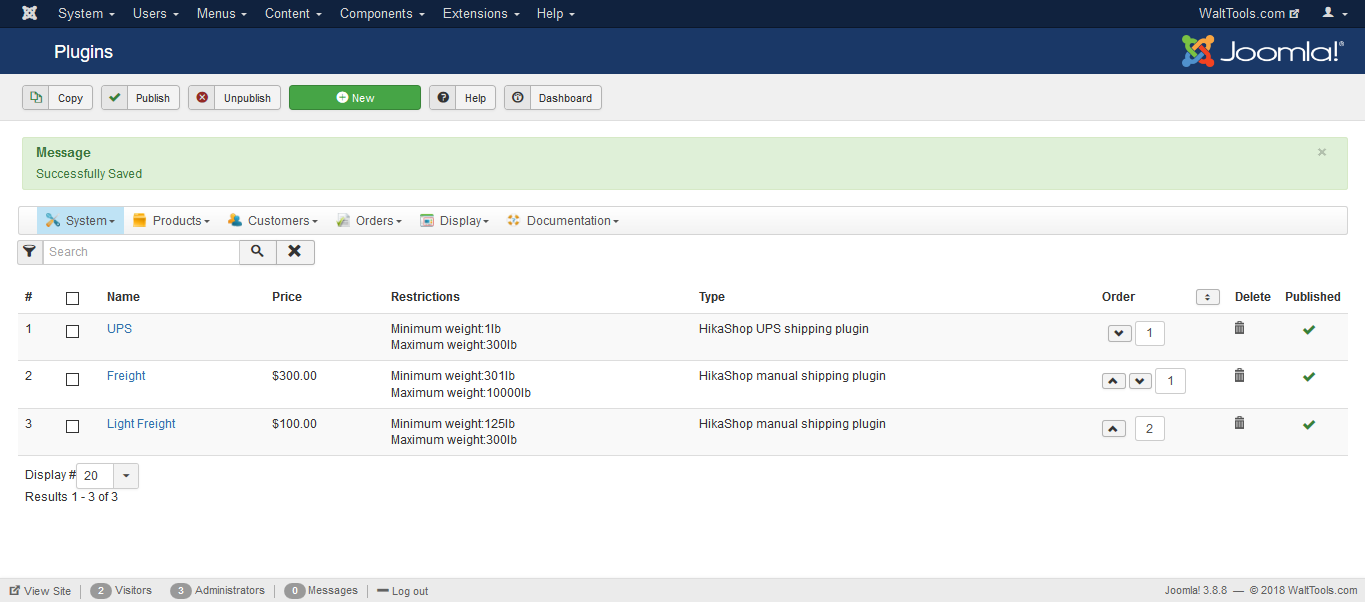Viewport: 1365px width, 602px height.
Task: Open the Documentation dropdown
Action: click(x=563, y=221)
